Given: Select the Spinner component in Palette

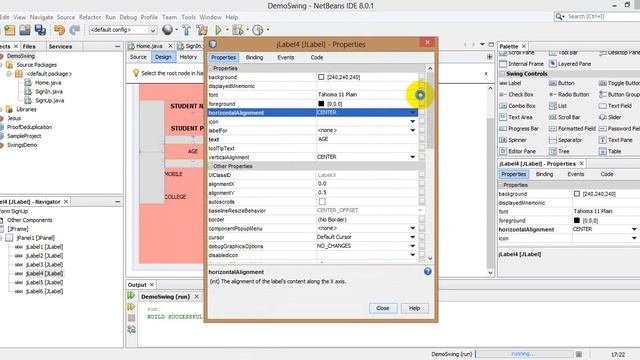Looking at the screenshot, I should point(513,140).
